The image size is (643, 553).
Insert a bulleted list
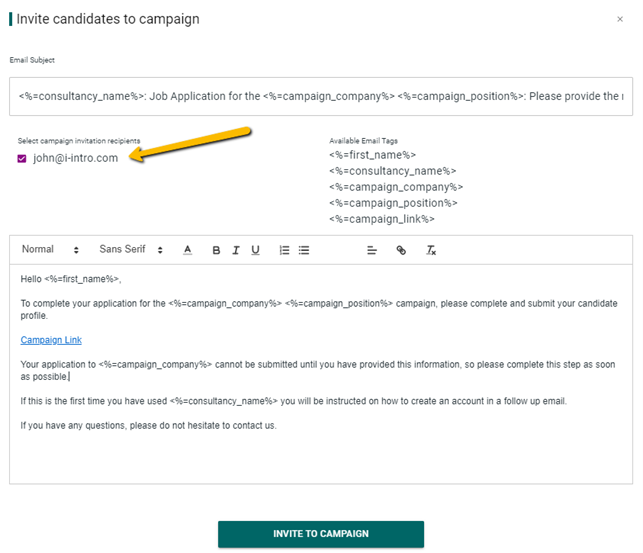pyautogui.click(x=304, y=250)
